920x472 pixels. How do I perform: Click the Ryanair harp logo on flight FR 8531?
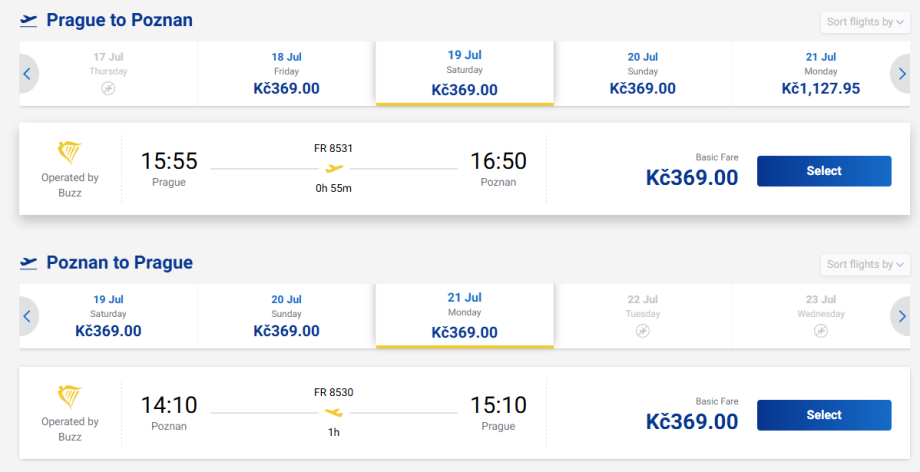(70, 154)
